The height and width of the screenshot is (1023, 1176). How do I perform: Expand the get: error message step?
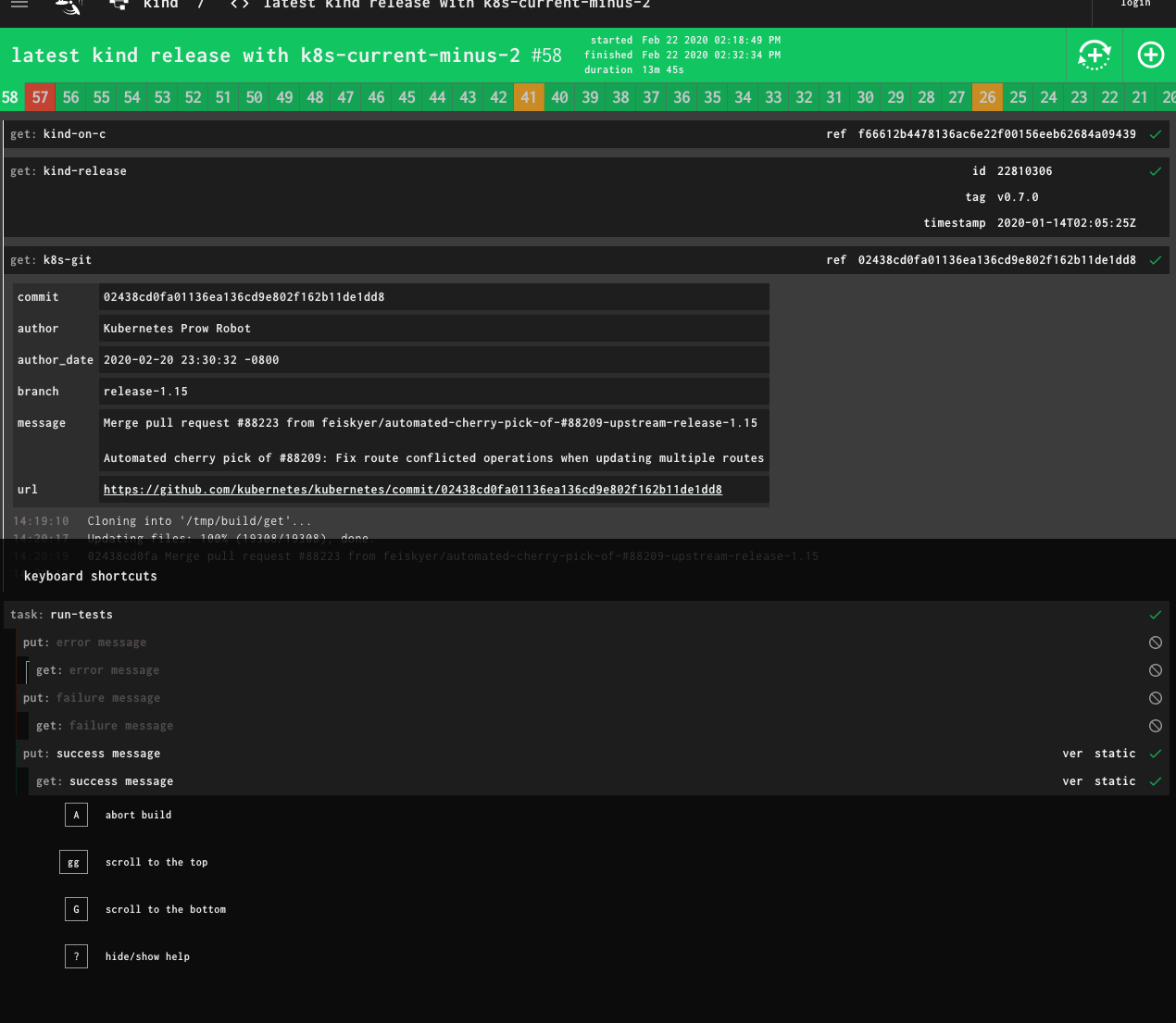point(599,670)
